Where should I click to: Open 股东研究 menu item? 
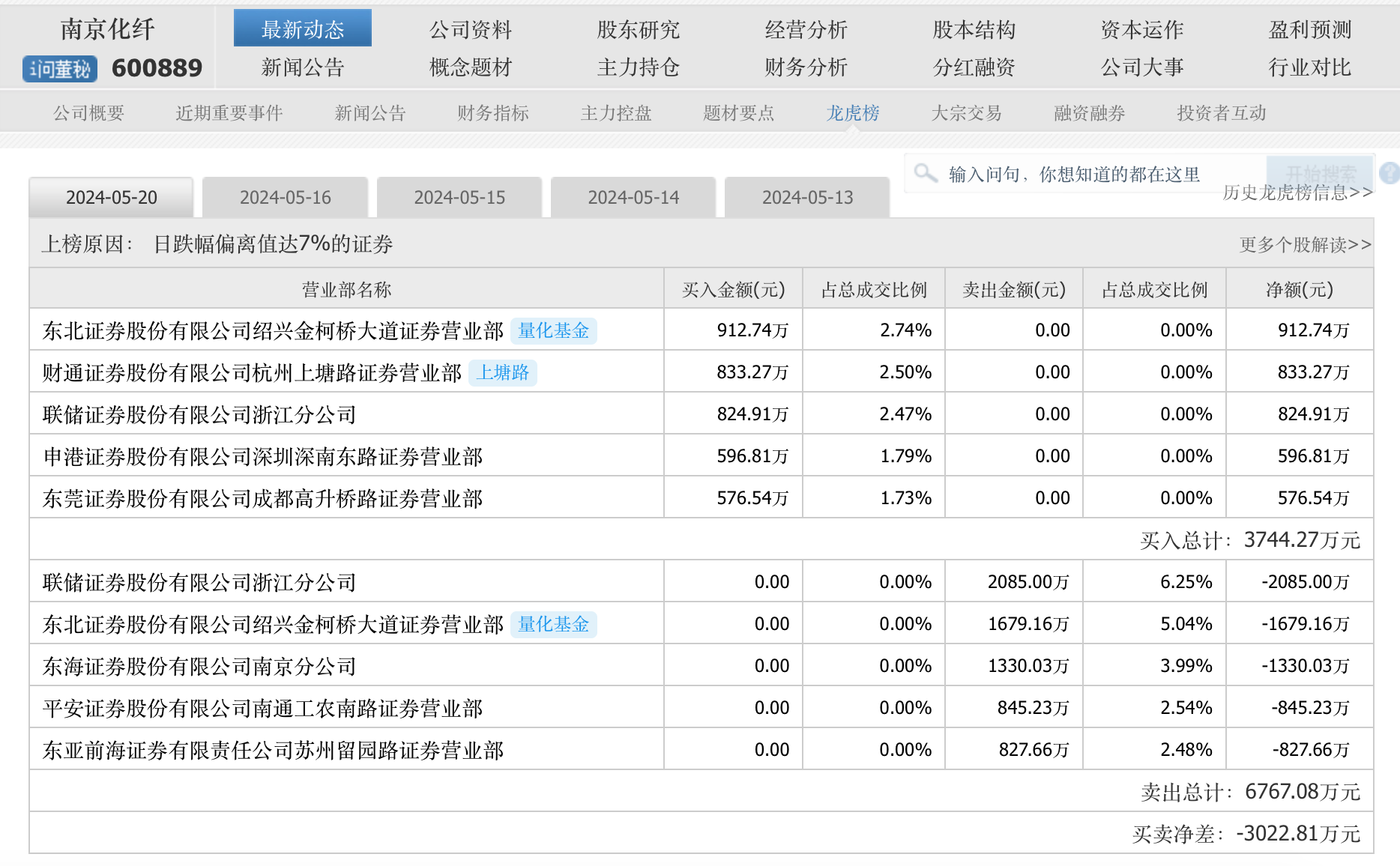pos(638,30)
